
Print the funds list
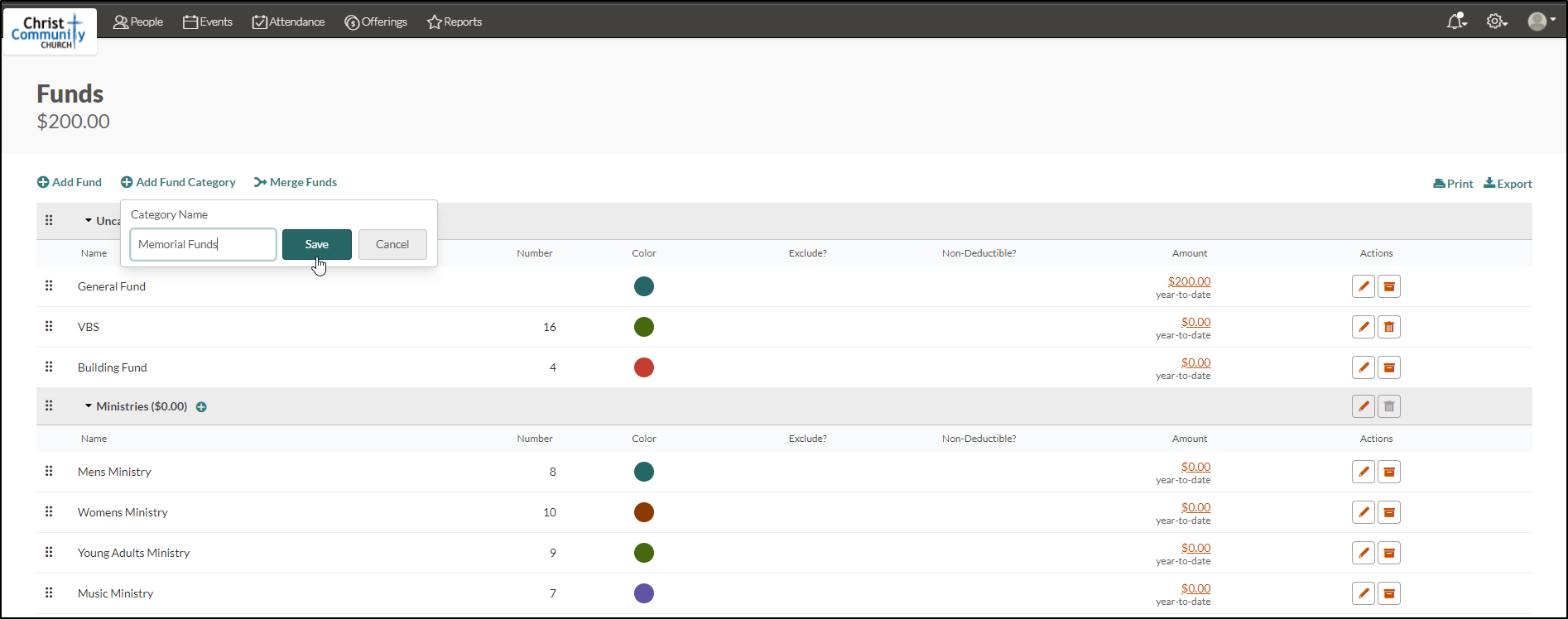pos(1453,184)
